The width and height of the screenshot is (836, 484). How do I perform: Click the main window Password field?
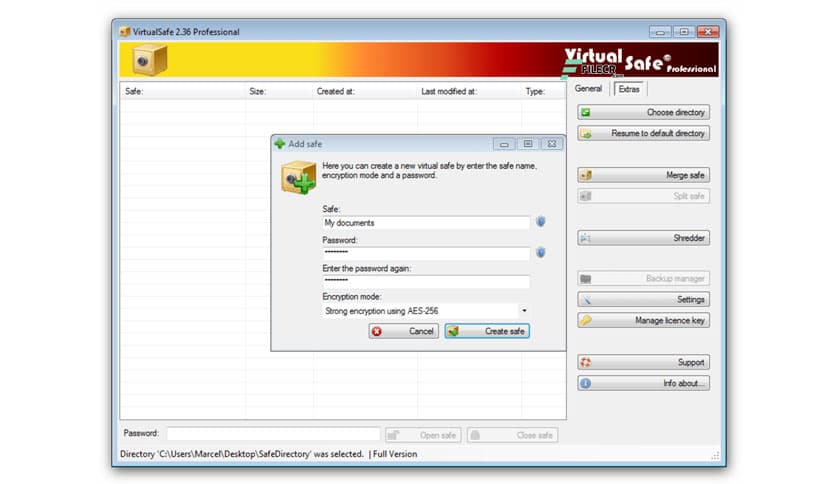274,434
